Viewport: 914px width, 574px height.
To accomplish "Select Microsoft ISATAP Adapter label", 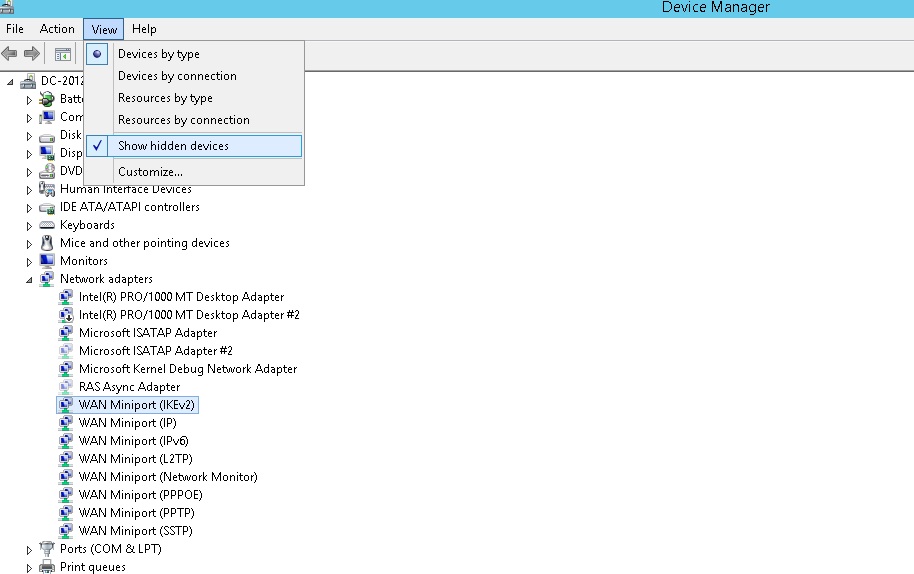I will pos(148,333).
